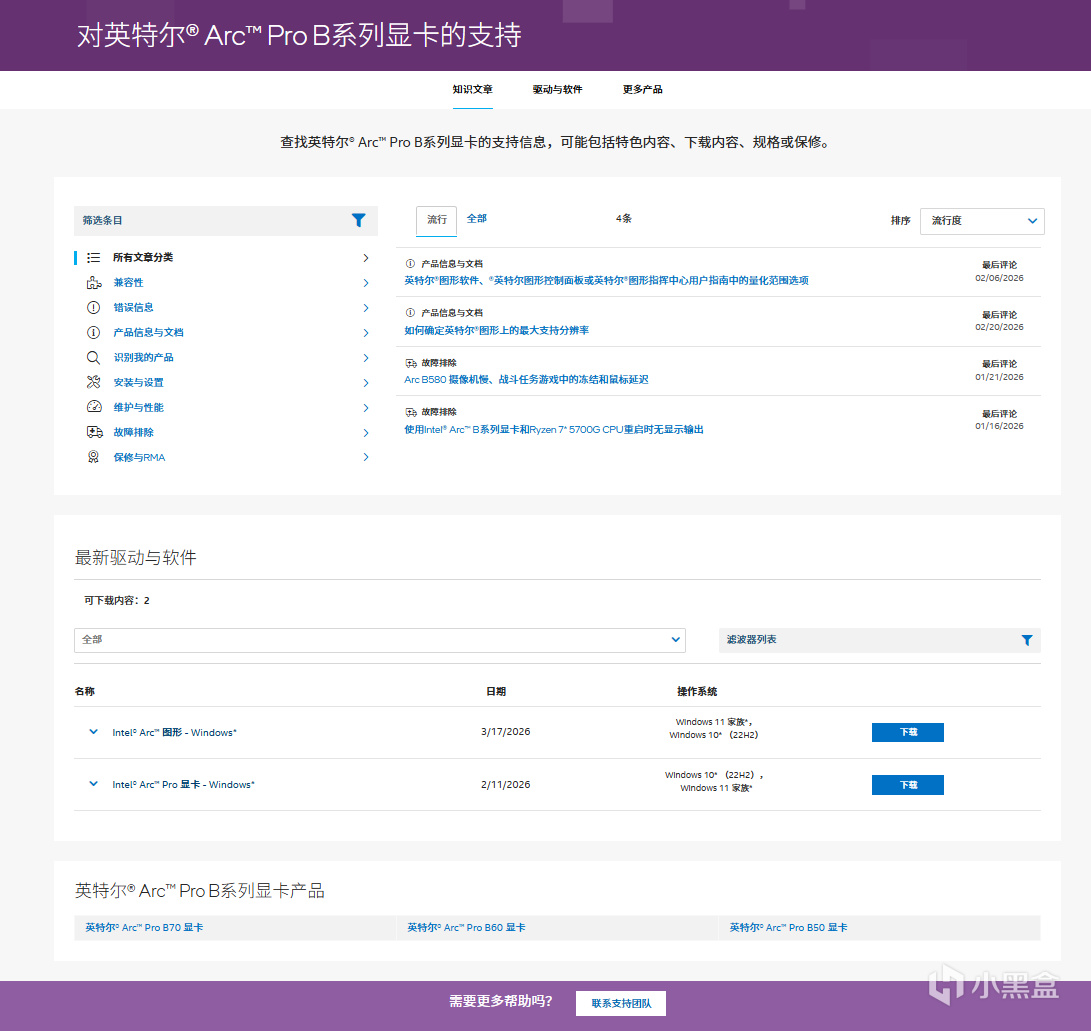Open article 如何确定英特尔图形上的最大支持分辨率
The width and height of the screenshot is (1091, 1031).
(x=496, y=330)
